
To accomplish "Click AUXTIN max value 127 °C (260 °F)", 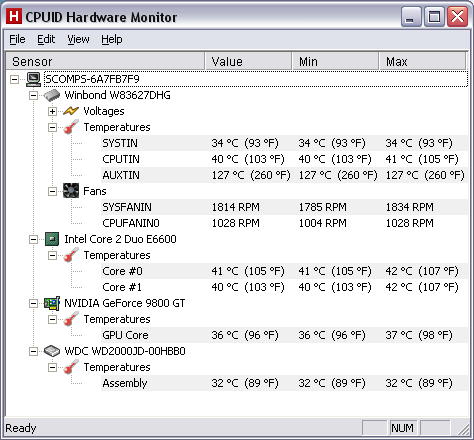I will point(425,175).
